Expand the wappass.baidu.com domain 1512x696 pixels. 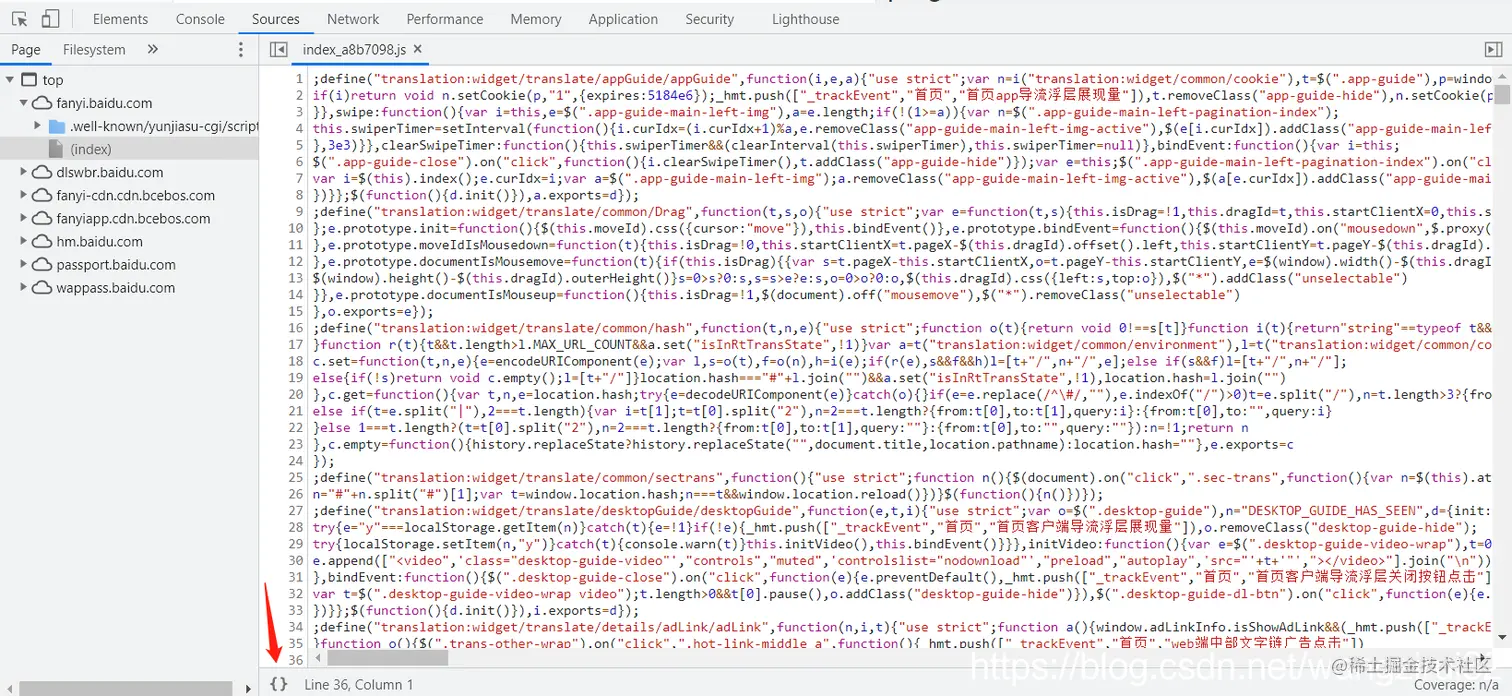click(23, 287)
